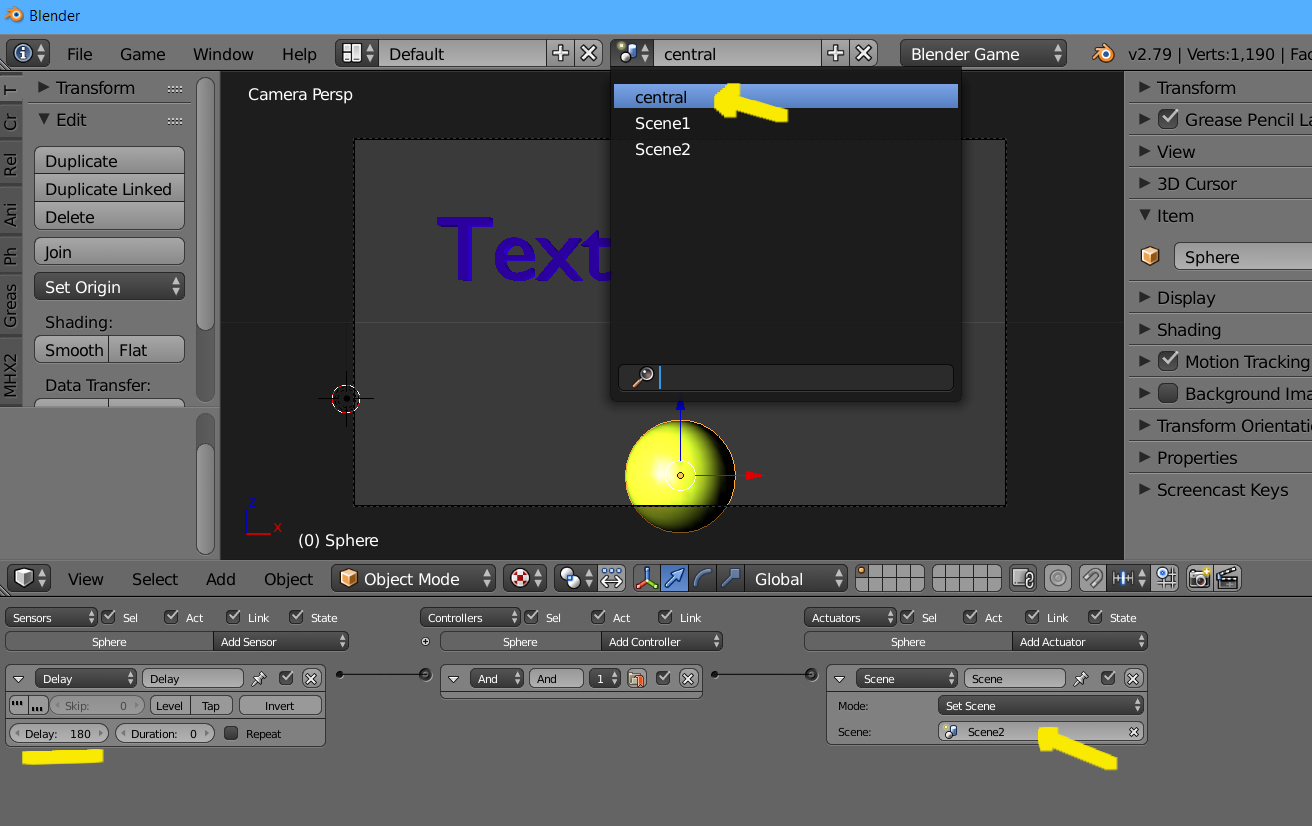The height and width of the screenshot is (826, 1312).
Task: Select Scene1 from the scene list
Action: point(786,123)
